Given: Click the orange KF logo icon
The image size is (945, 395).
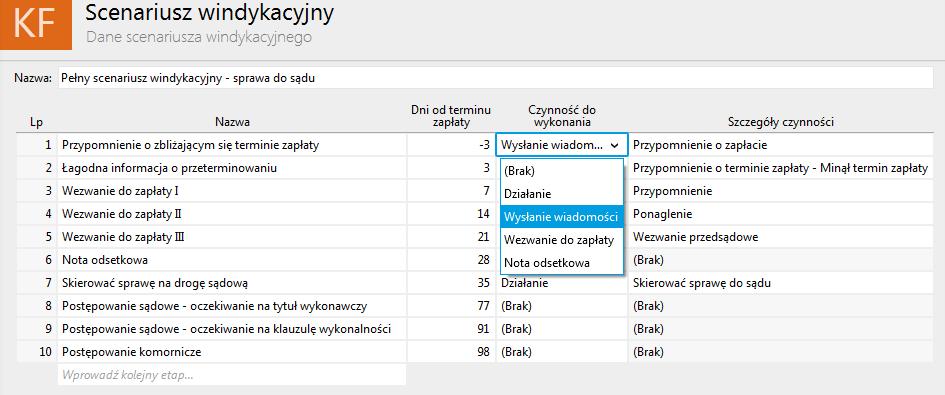Looking at the screenshot, I should coord(36,25).
